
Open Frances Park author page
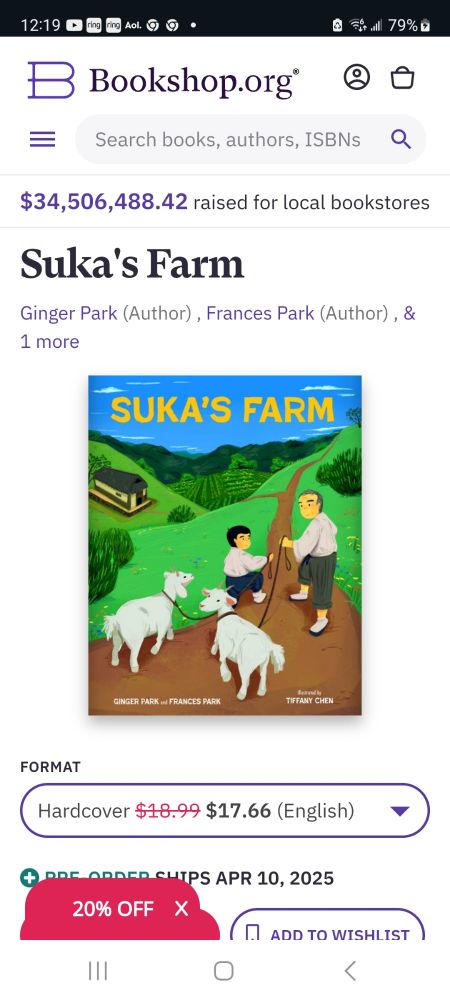(260, 313)
